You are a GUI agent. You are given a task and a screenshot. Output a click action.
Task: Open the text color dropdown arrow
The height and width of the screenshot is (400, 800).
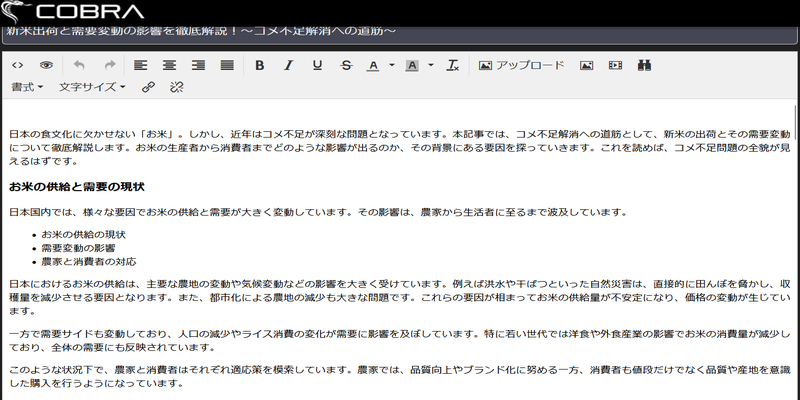392,65
